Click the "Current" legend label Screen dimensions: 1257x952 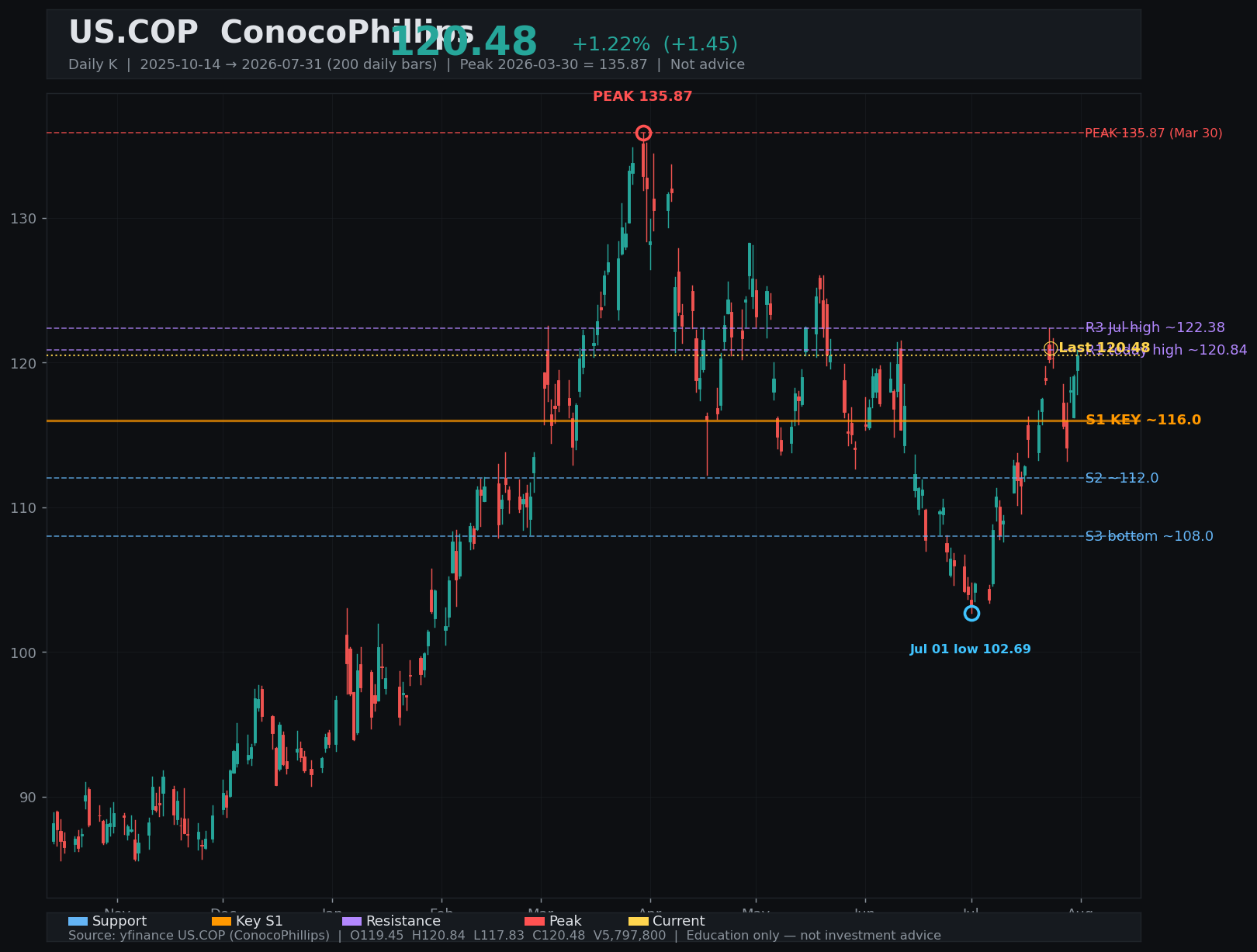(x=679, y=921)
